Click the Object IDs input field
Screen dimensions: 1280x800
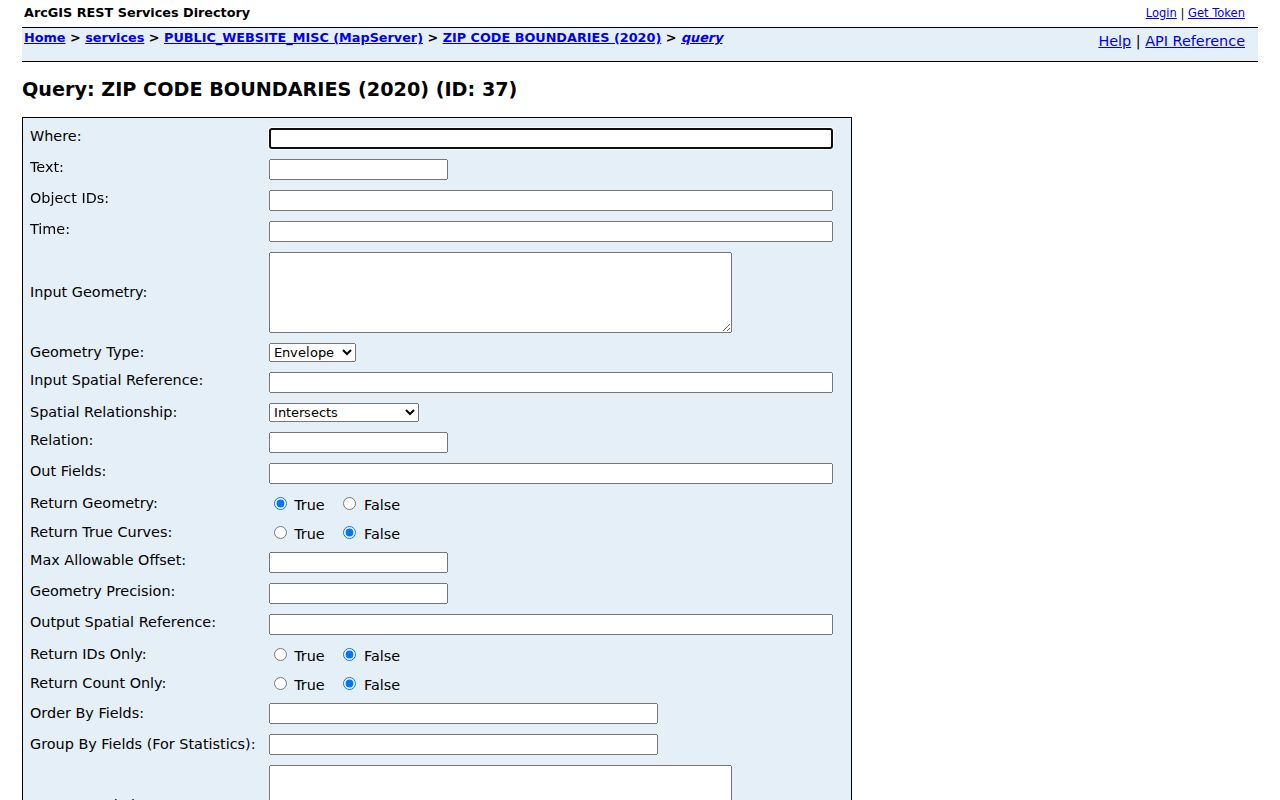[x=551, y=201]
